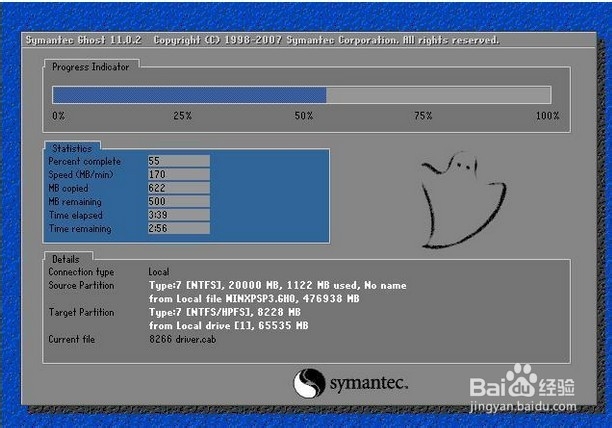
Task: Click the 0% progress scale label
Action: pos(59,115)
